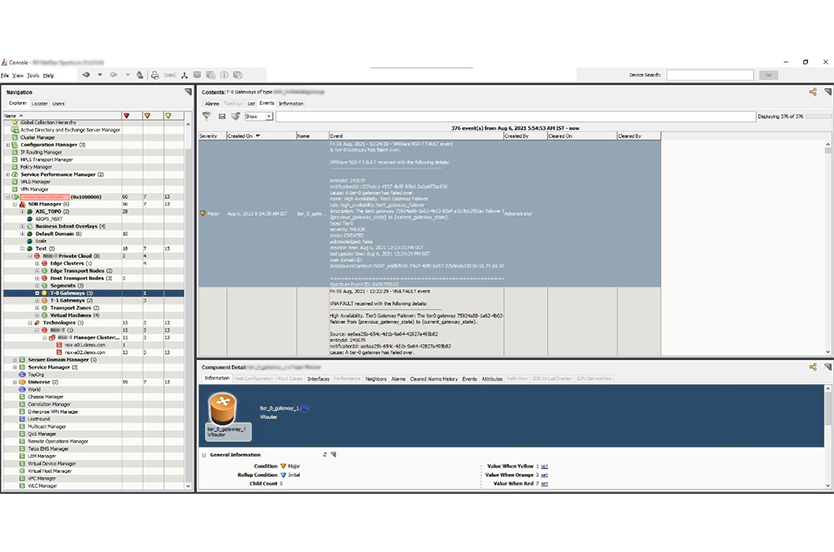
Task: Switch to the Interfaces tab in Component Detail
Action: tap(318, 379)
